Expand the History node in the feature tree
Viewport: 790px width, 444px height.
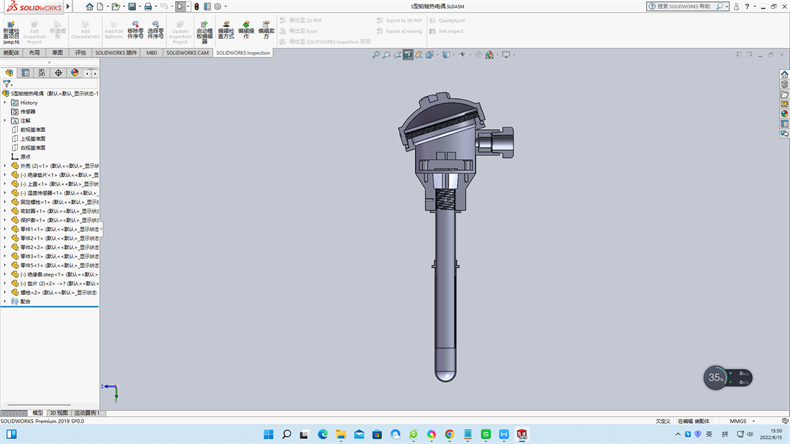[x=5, y=102]
